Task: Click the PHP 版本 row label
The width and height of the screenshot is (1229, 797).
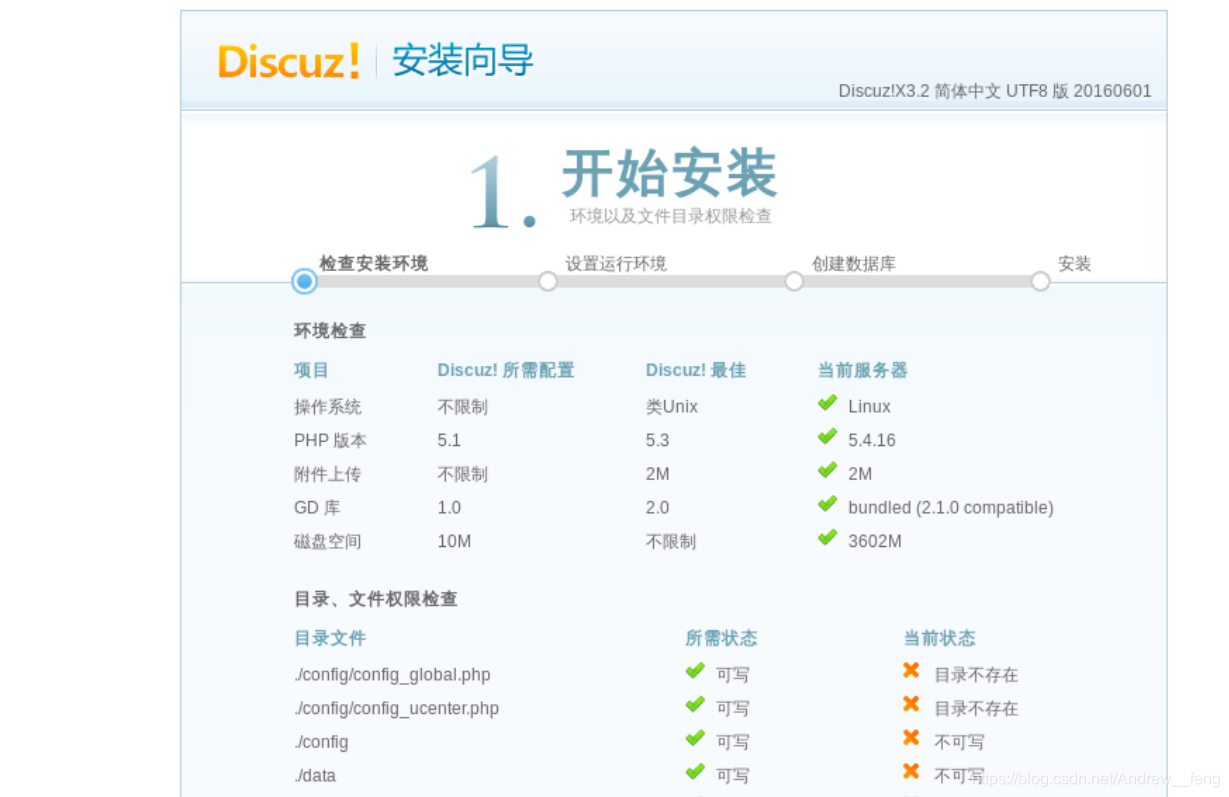Action: (330, 440)
